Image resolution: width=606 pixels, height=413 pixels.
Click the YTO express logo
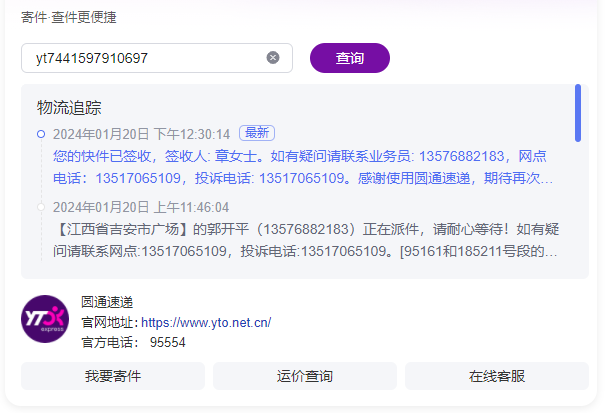tap(45, 319)
